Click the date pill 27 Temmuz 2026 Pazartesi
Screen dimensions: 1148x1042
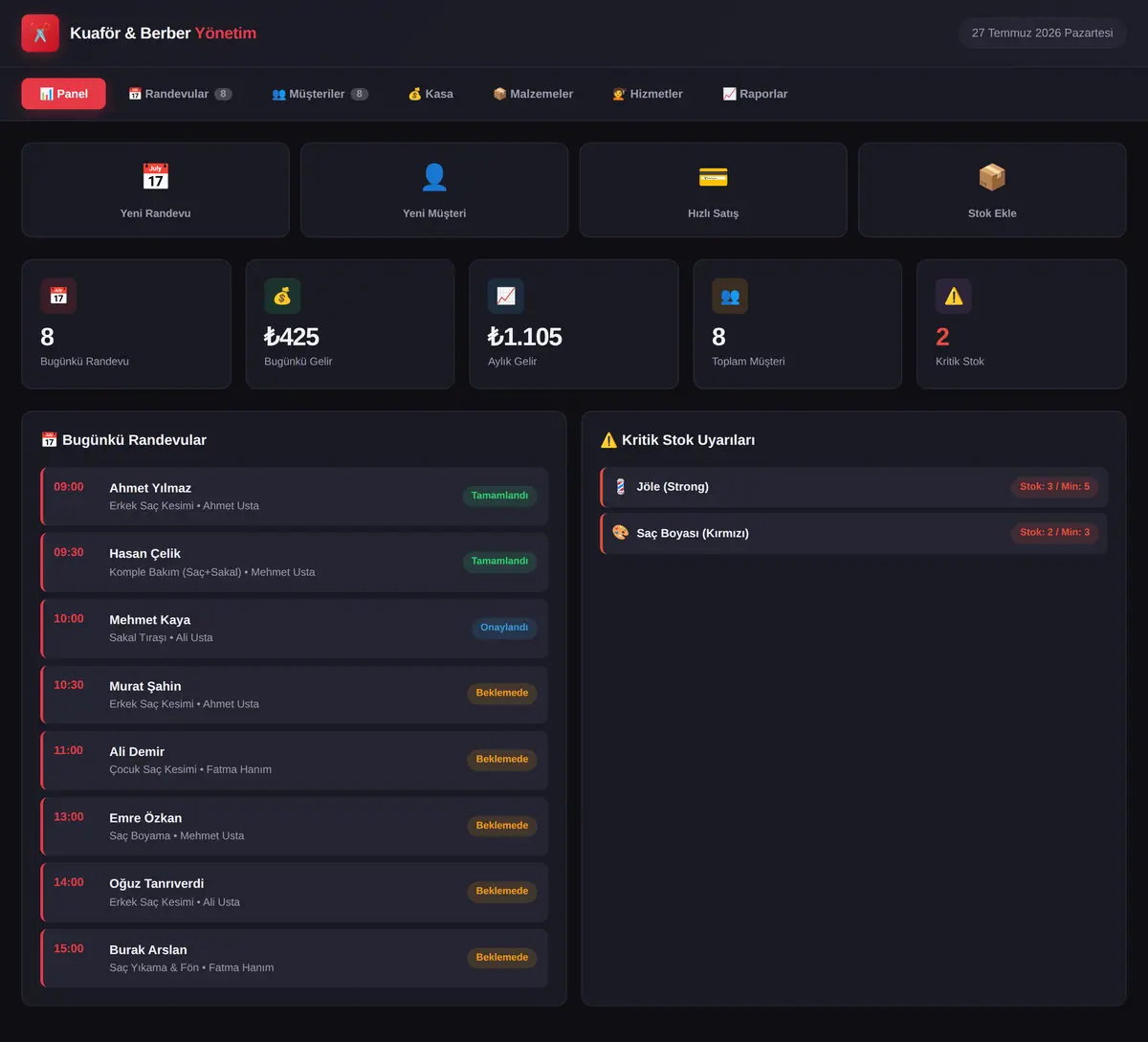pos(1042,33)
